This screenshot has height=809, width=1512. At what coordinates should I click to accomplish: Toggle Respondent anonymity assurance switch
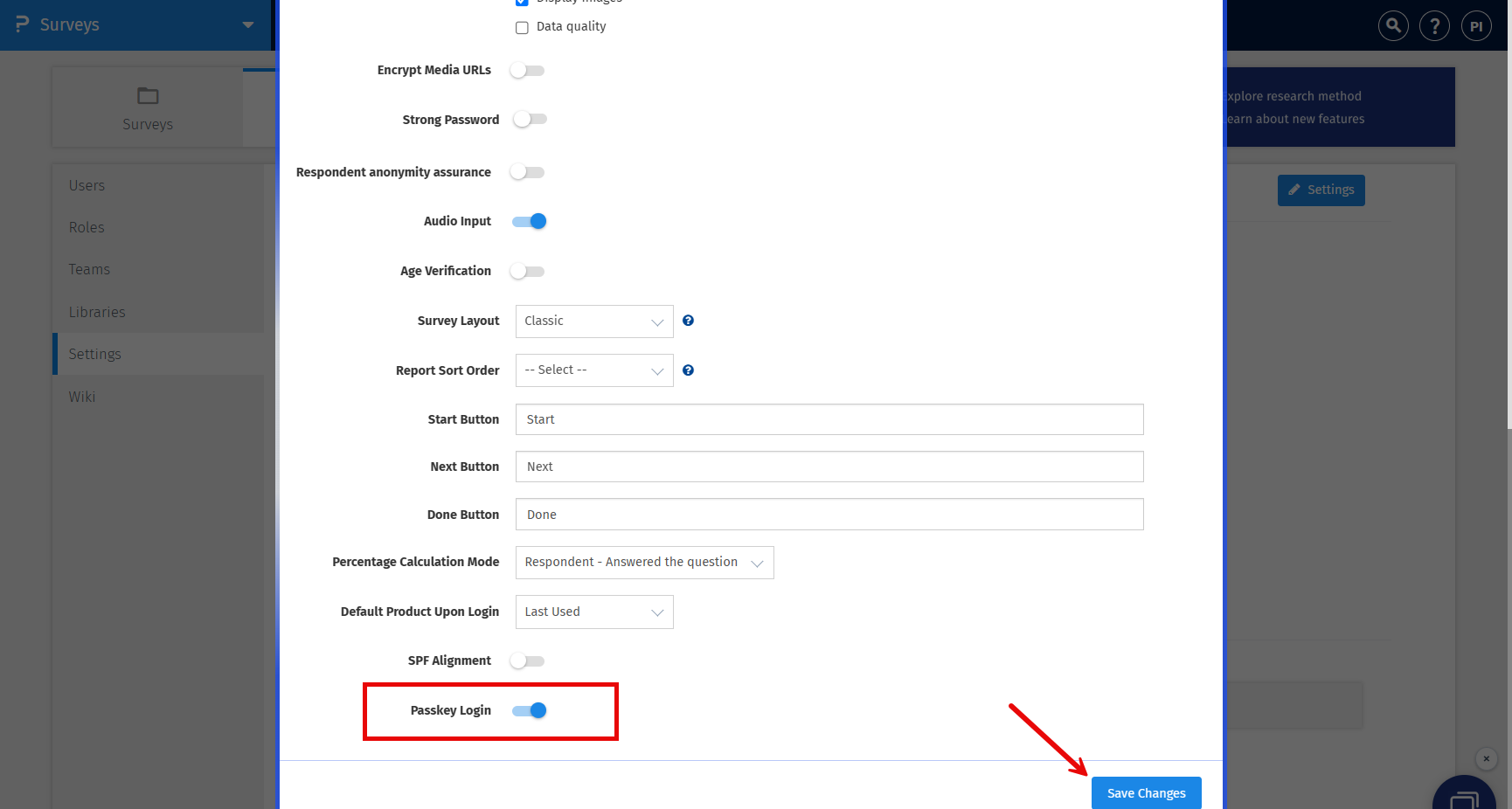point(528,172)
